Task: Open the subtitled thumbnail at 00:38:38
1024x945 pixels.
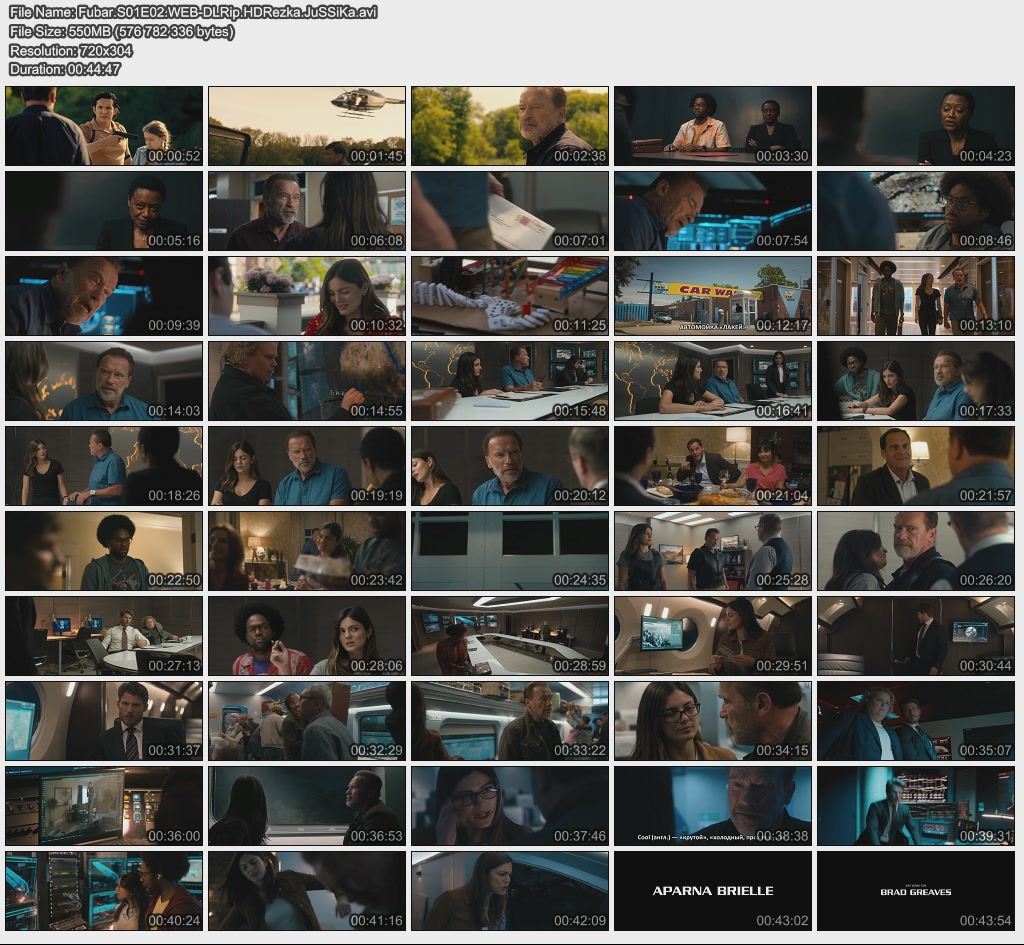Action: coord(712,806)
